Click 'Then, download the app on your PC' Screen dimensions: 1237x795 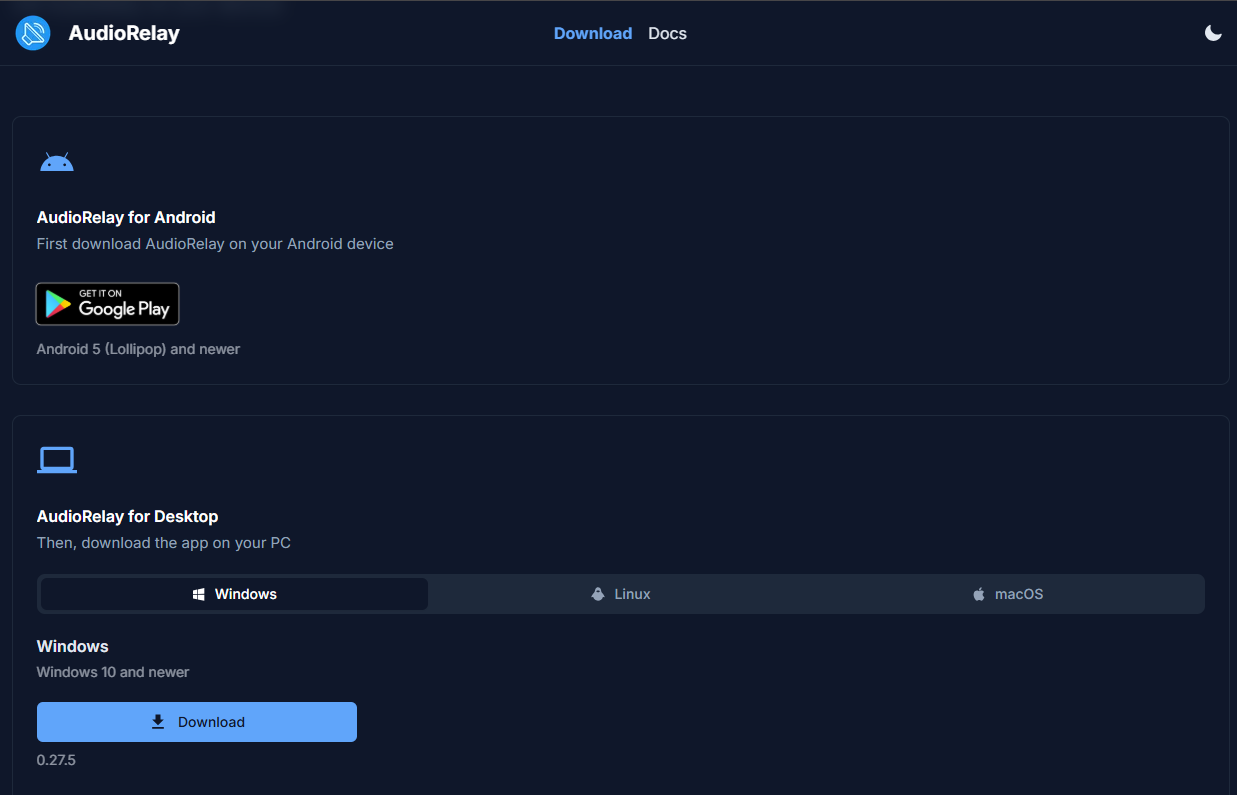click(164, 543)
